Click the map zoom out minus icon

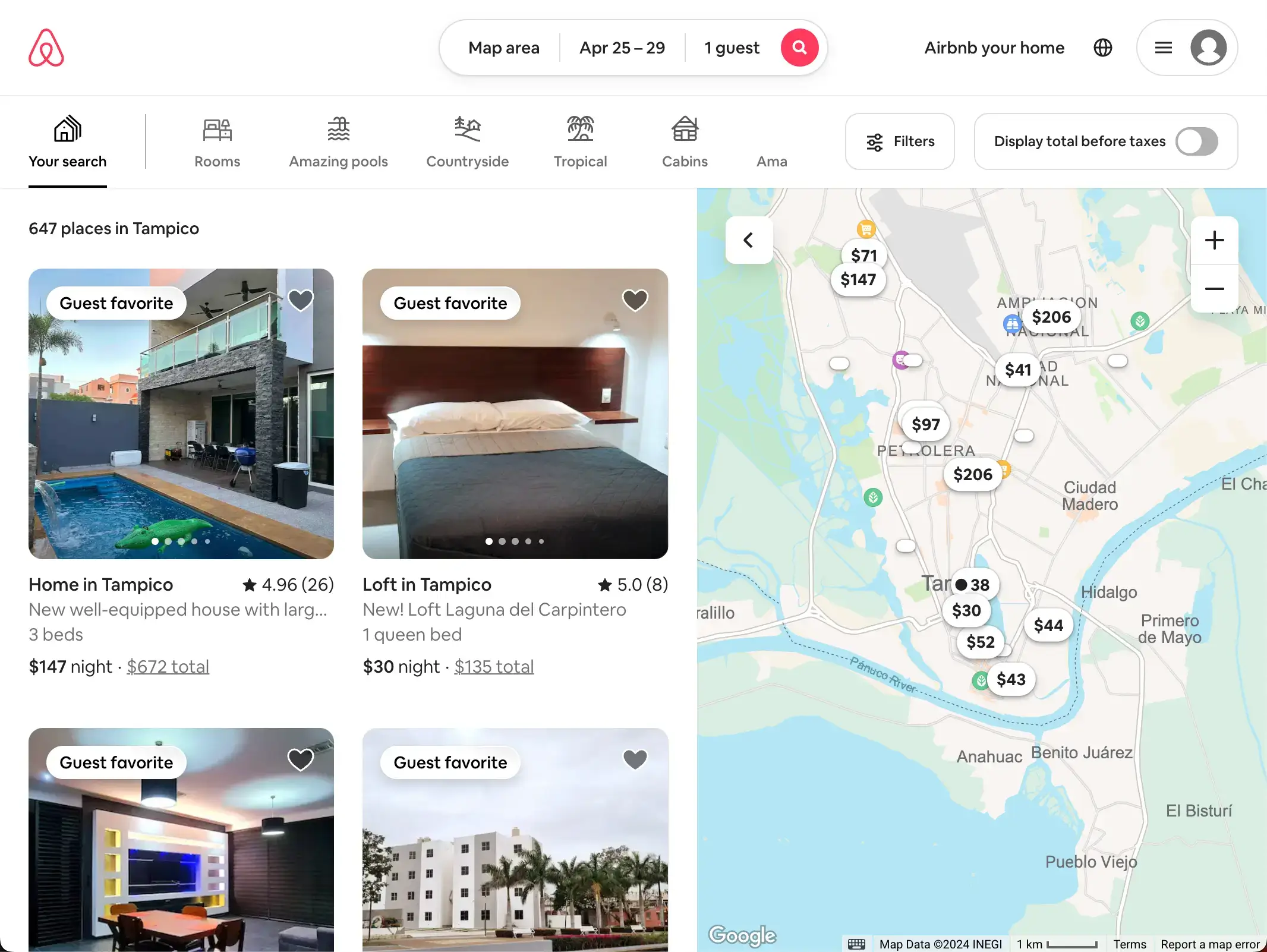click(1215, 289)
